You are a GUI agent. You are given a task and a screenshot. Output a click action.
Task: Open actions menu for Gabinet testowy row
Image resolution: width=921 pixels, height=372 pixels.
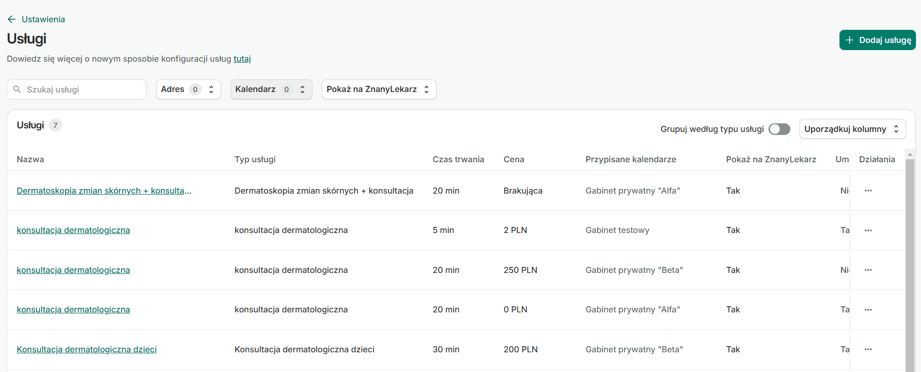[x=868, y=230]
